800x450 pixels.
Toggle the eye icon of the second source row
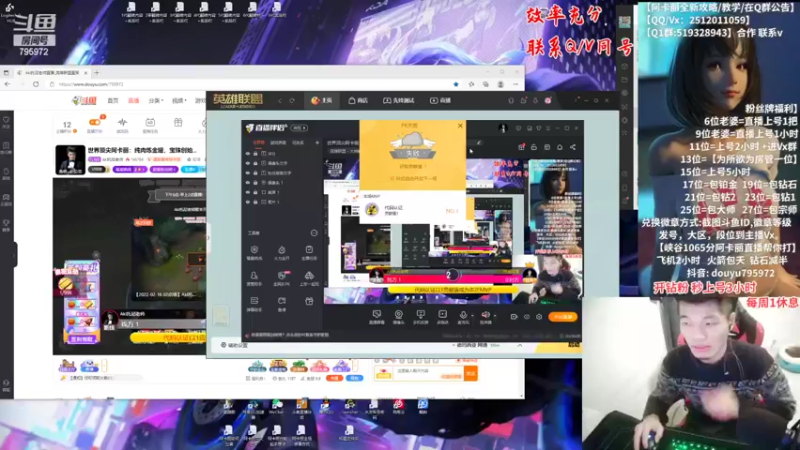pos(248,163)
